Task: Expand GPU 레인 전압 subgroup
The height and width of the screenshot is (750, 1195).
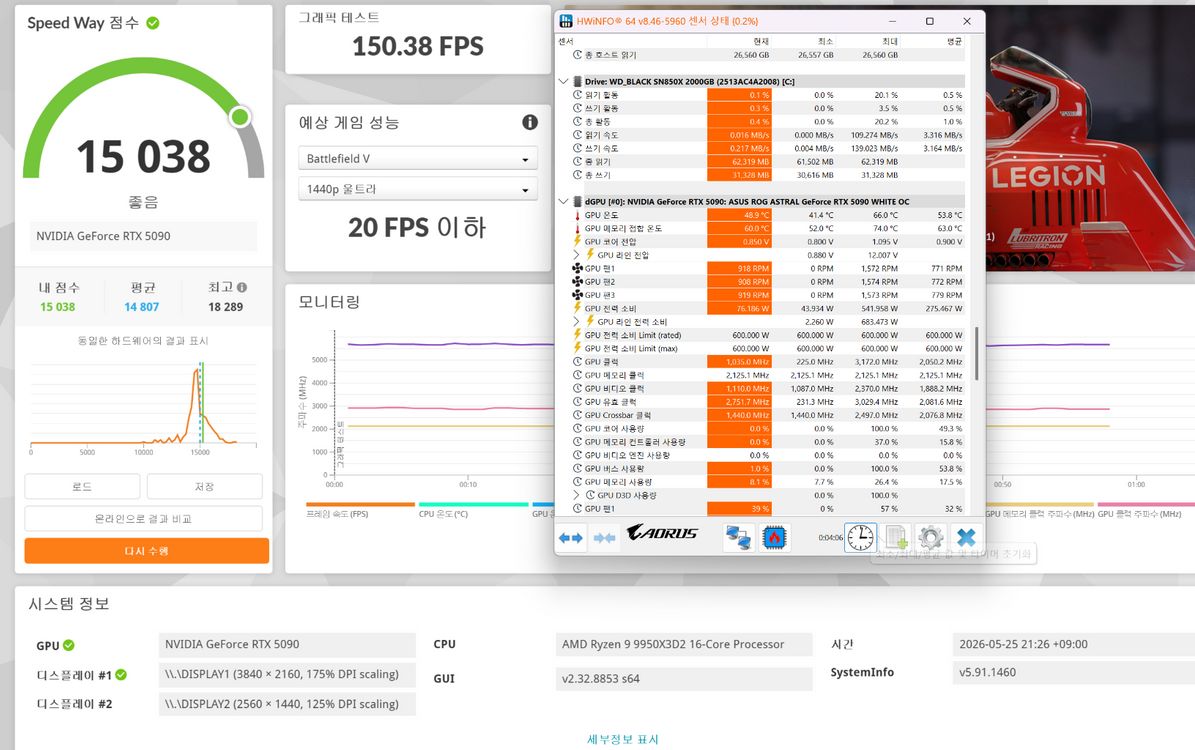Action: [x=576, y=255]
